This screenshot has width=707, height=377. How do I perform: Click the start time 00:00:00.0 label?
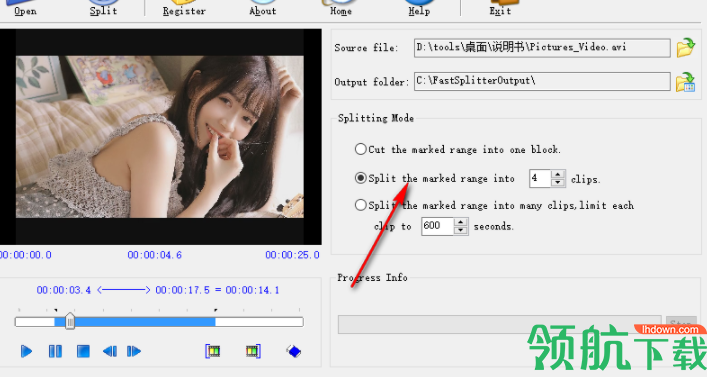26,255
